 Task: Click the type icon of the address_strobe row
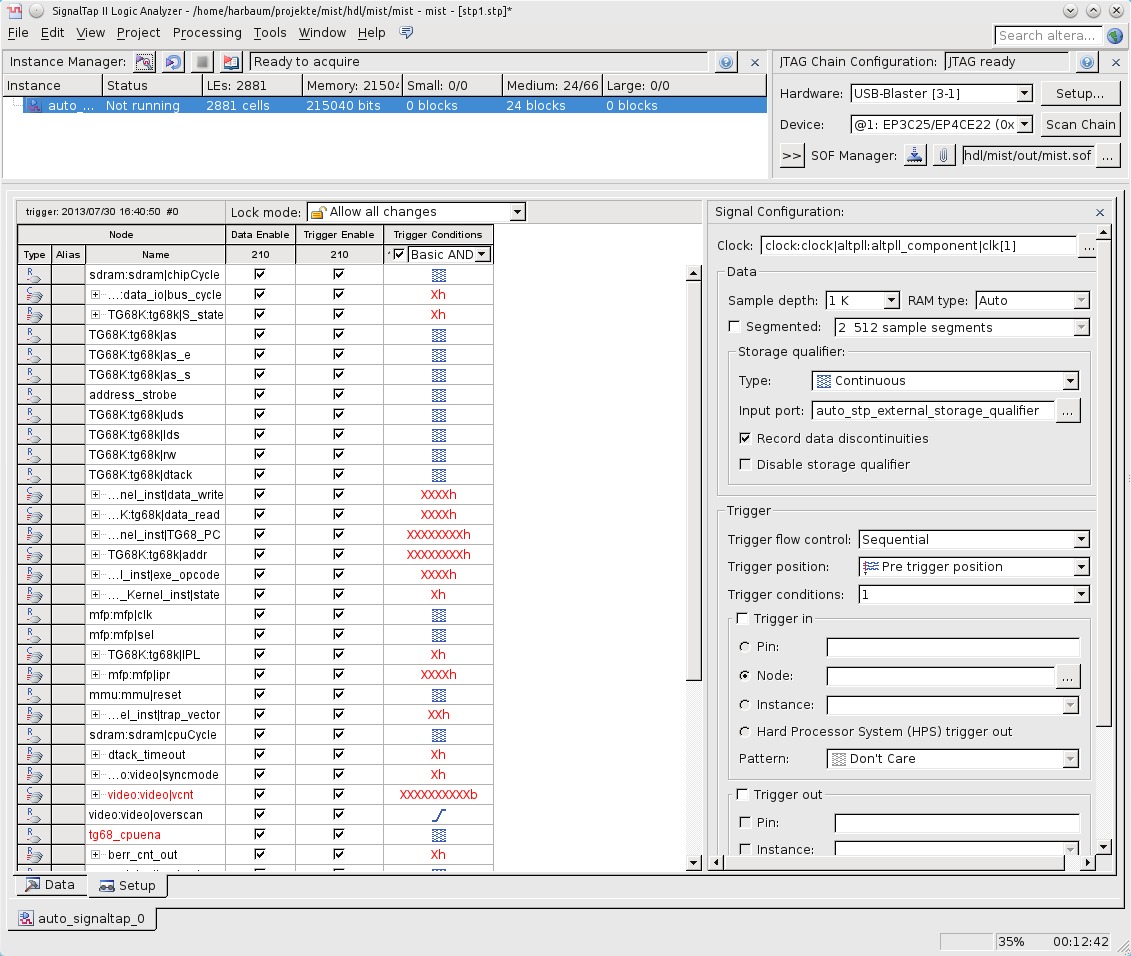click(33, 395)
